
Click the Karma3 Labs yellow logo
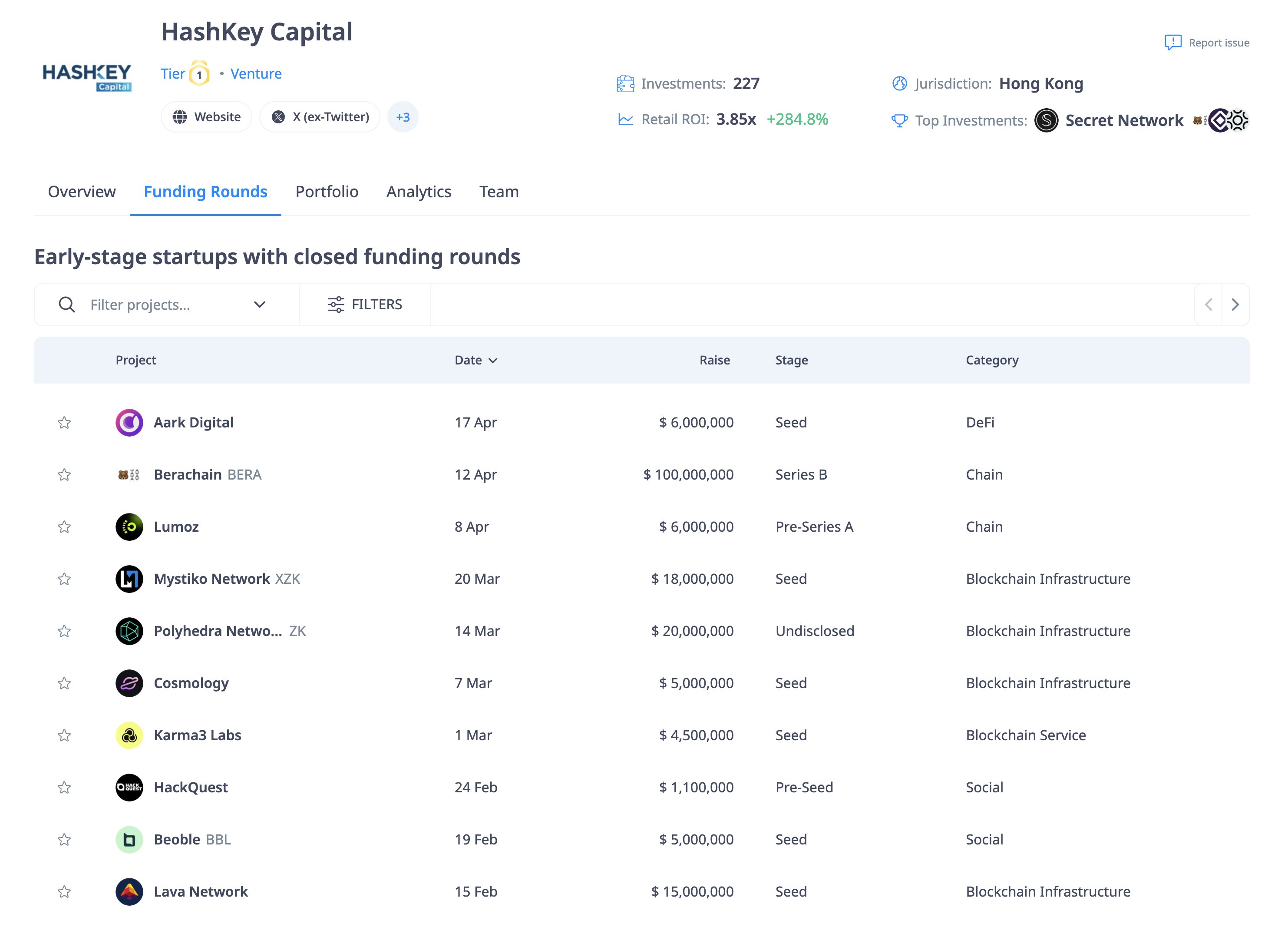(129, 735)
